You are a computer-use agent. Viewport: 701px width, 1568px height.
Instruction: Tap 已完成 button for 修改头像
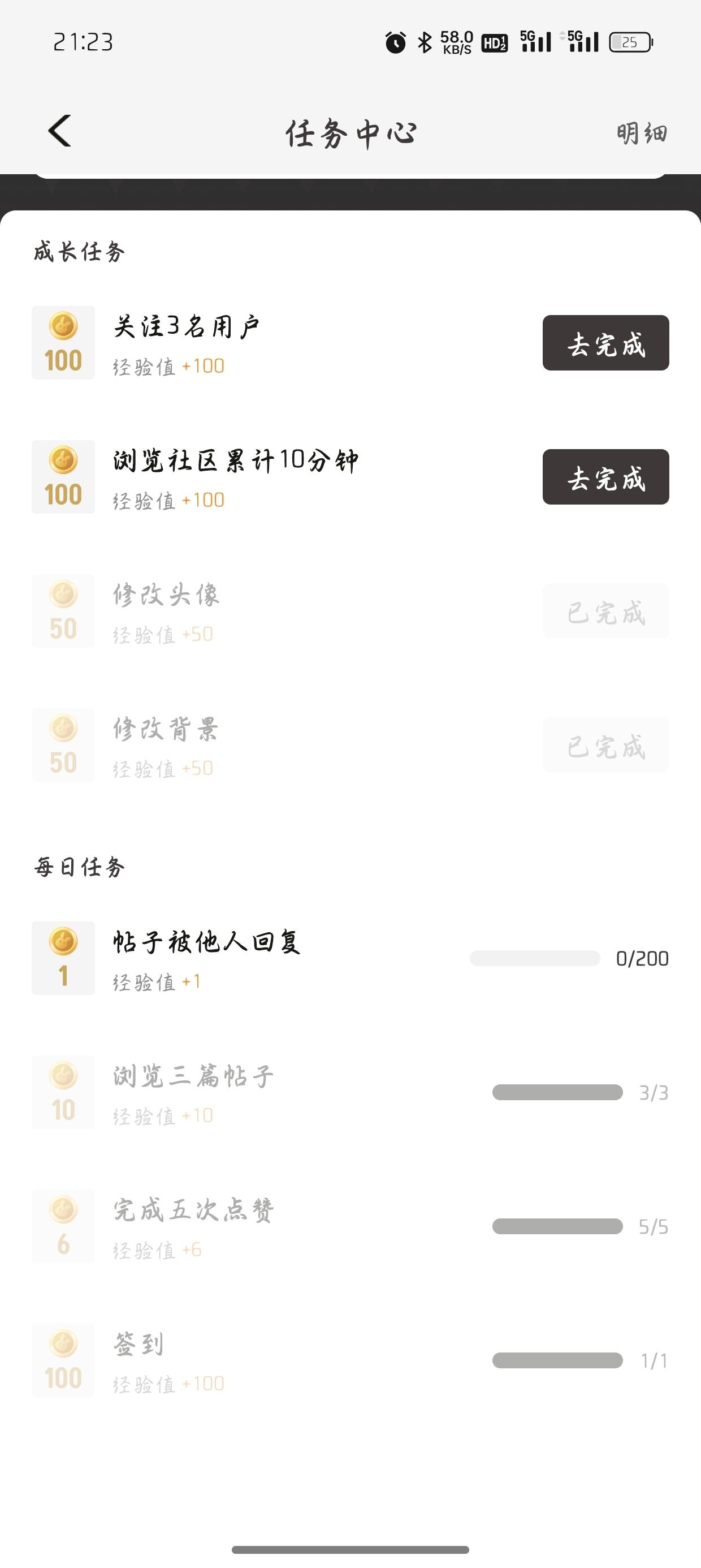pyautogui.click(x=605, y=610)
